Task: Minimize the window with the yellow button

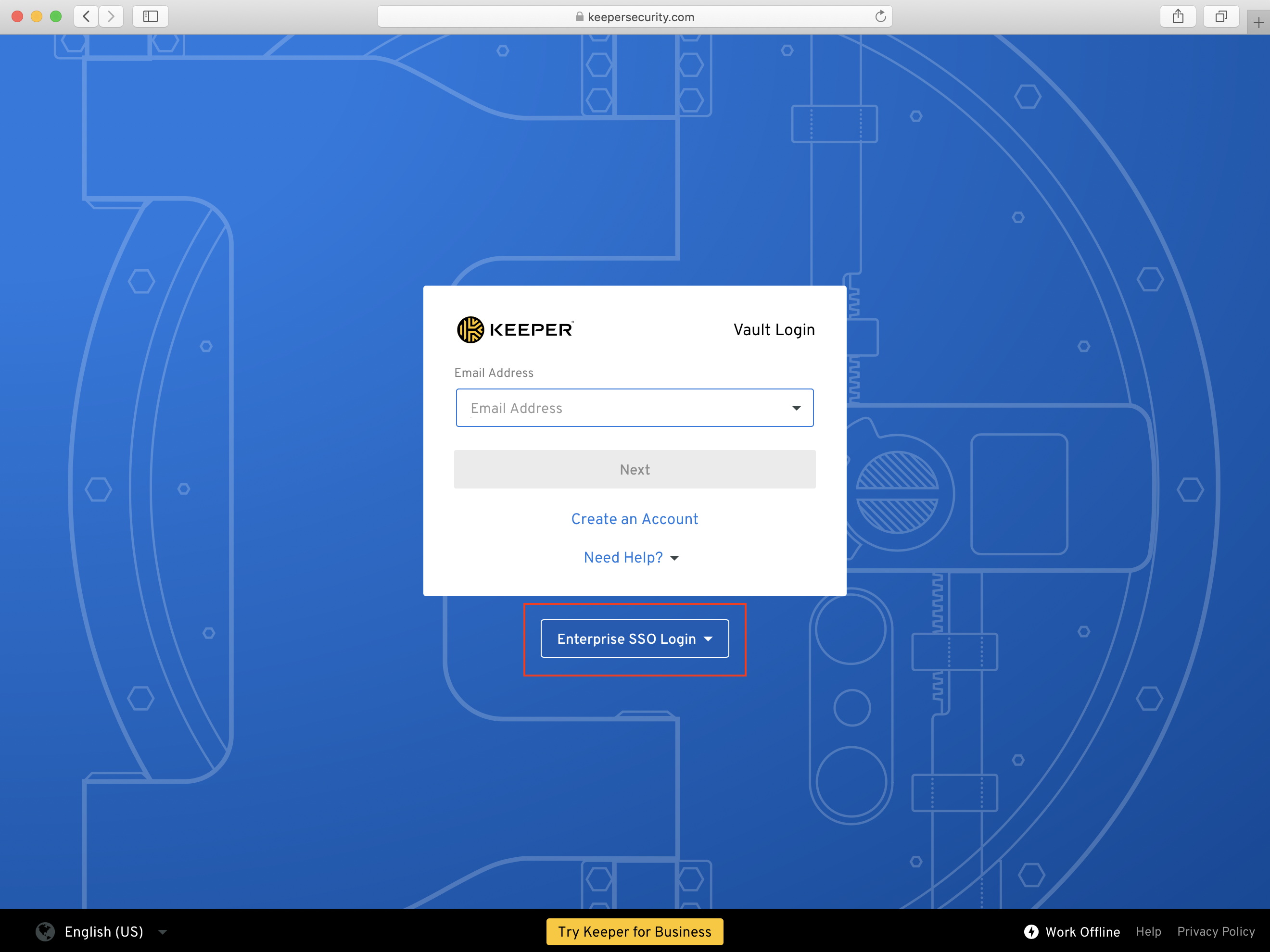Action: coord(37,16)
